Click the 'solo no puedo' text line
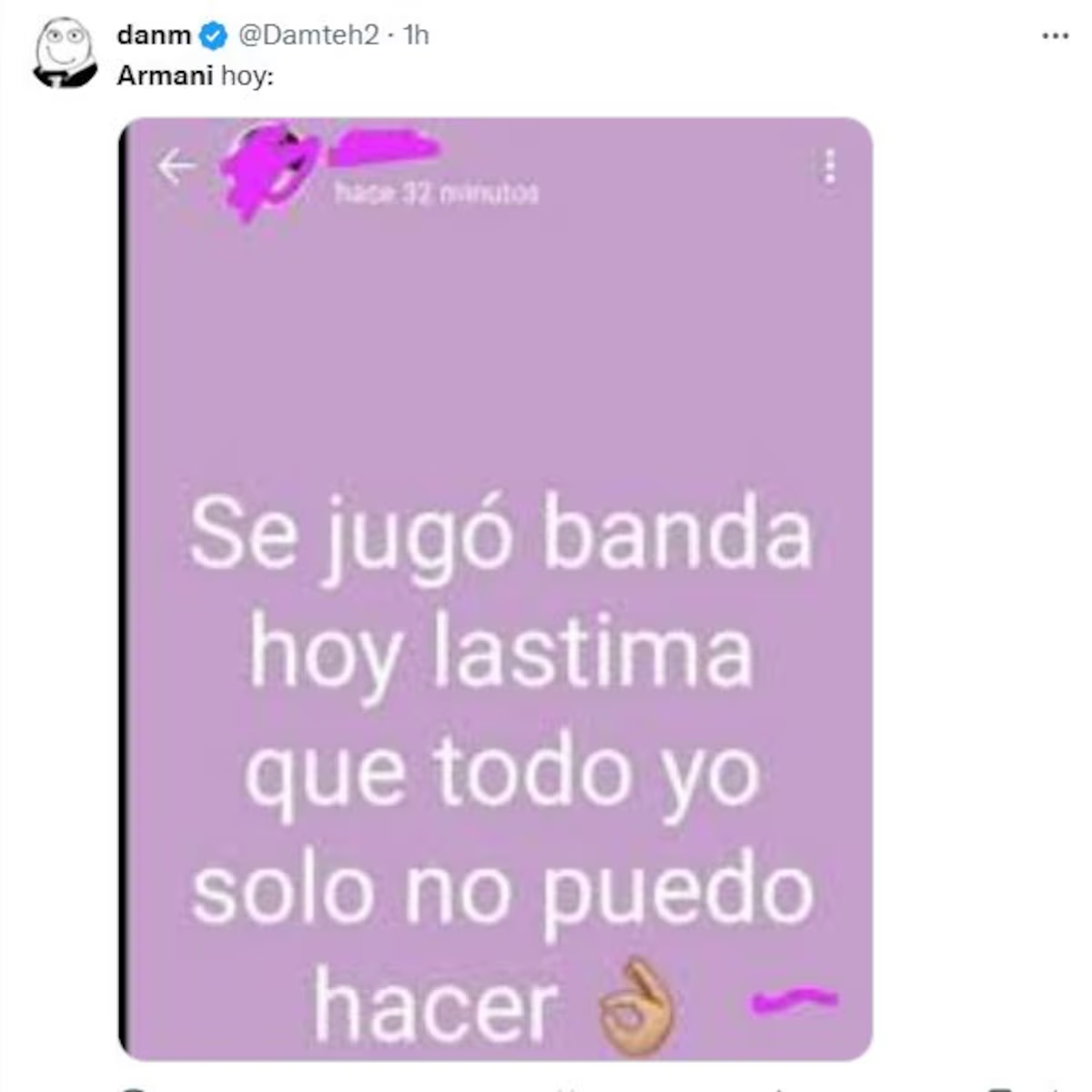Viewport: 1092px width, 1092px height. tap(502, 894)
